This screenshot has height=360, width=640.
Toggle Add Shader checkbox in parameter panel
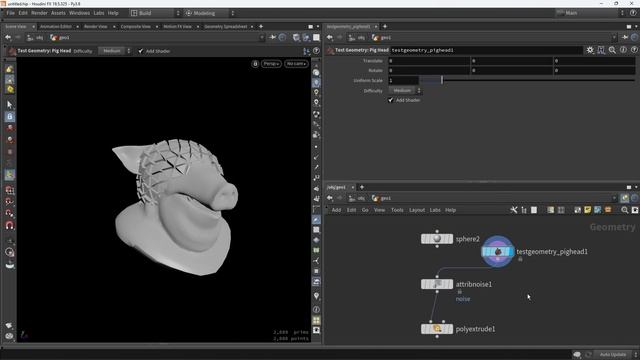click(x=391, y=100)
